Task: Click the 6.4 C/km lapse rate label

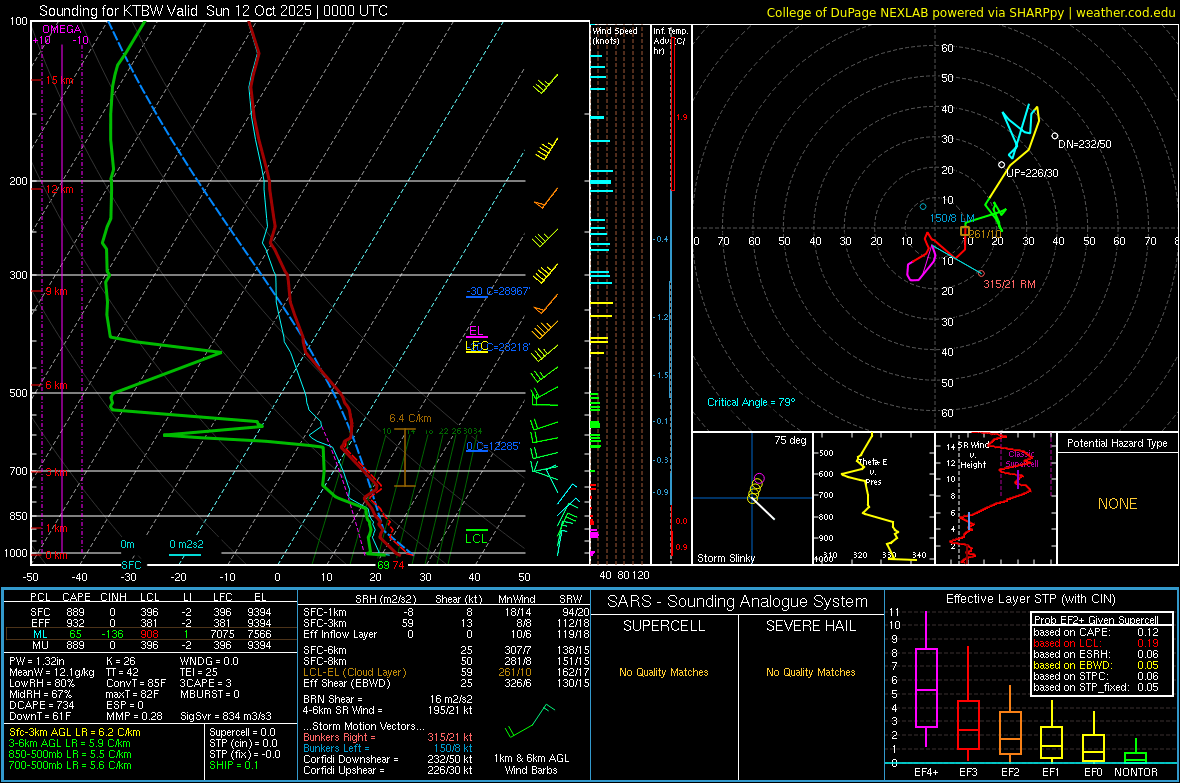Action: pos(410,418)
